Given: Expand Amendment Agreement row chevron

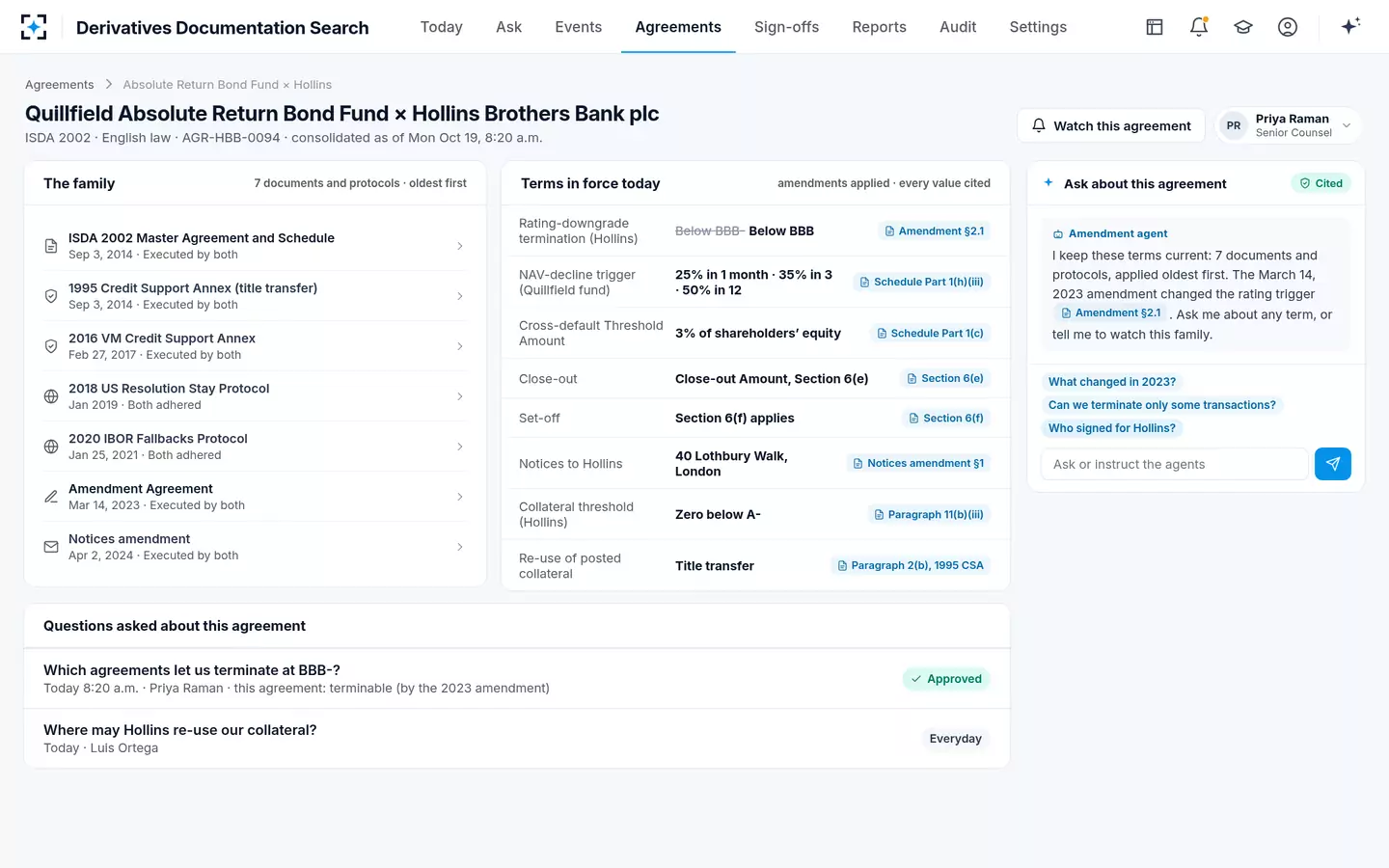Looking at the screenshot, I should tap(460, 497).
